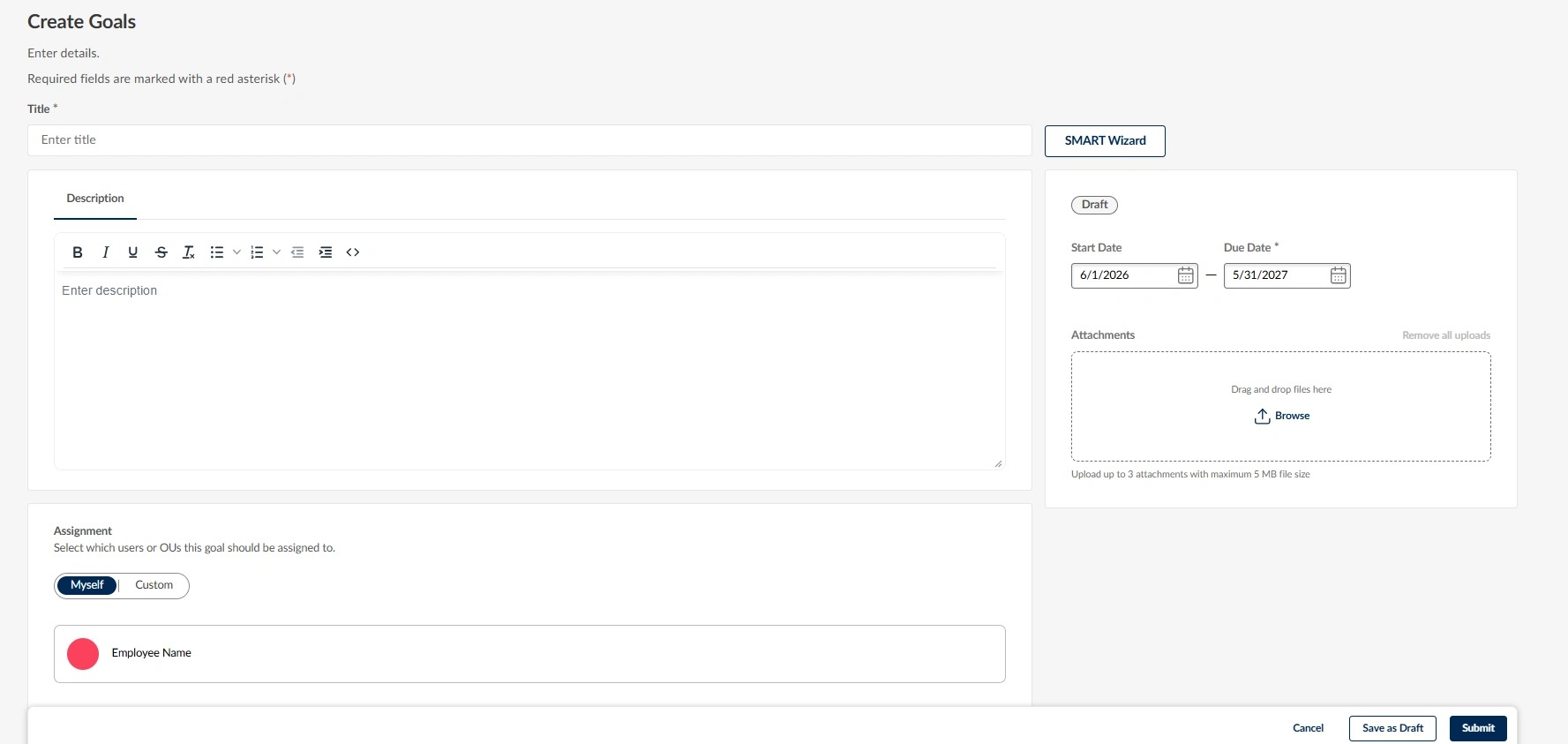Image resolution: width=1568 pixels, height=744 pixels.
Task: Click Remove all uploads link
Action: point(1446,335)
